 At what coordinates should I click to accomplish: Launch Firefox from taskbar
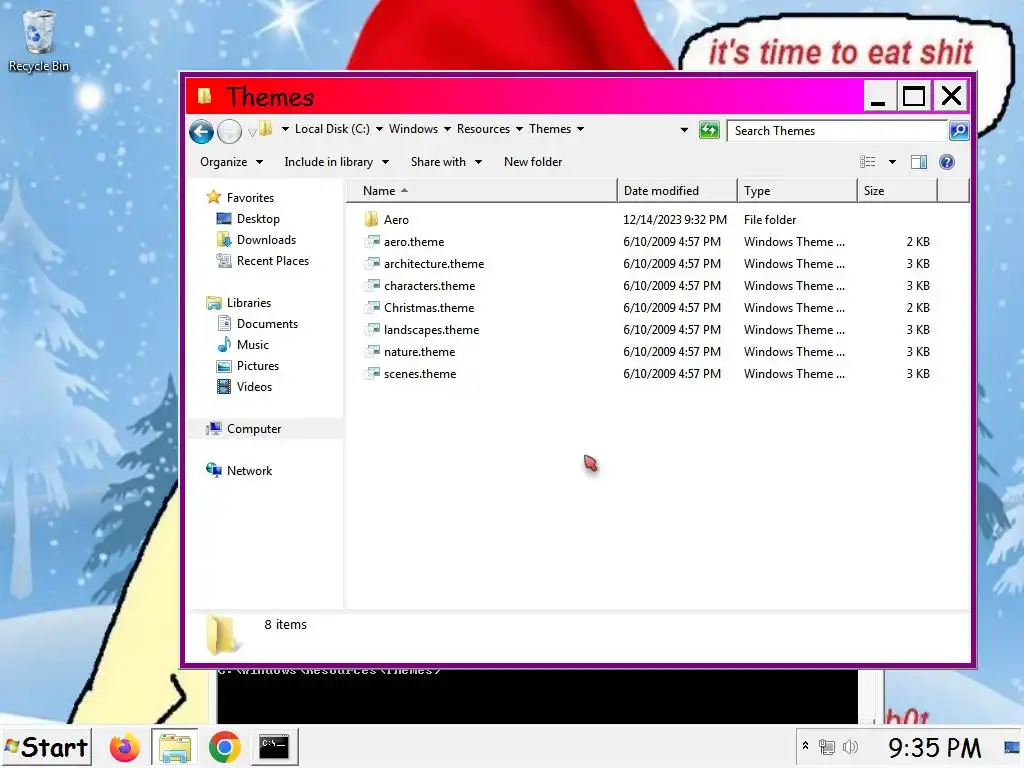click(124, 747)
